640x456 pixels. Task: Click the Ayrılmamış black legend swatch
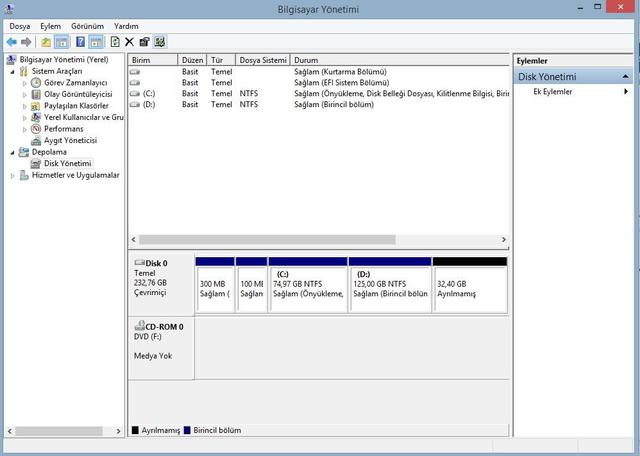pyautogui.click(x=135, y=430)
